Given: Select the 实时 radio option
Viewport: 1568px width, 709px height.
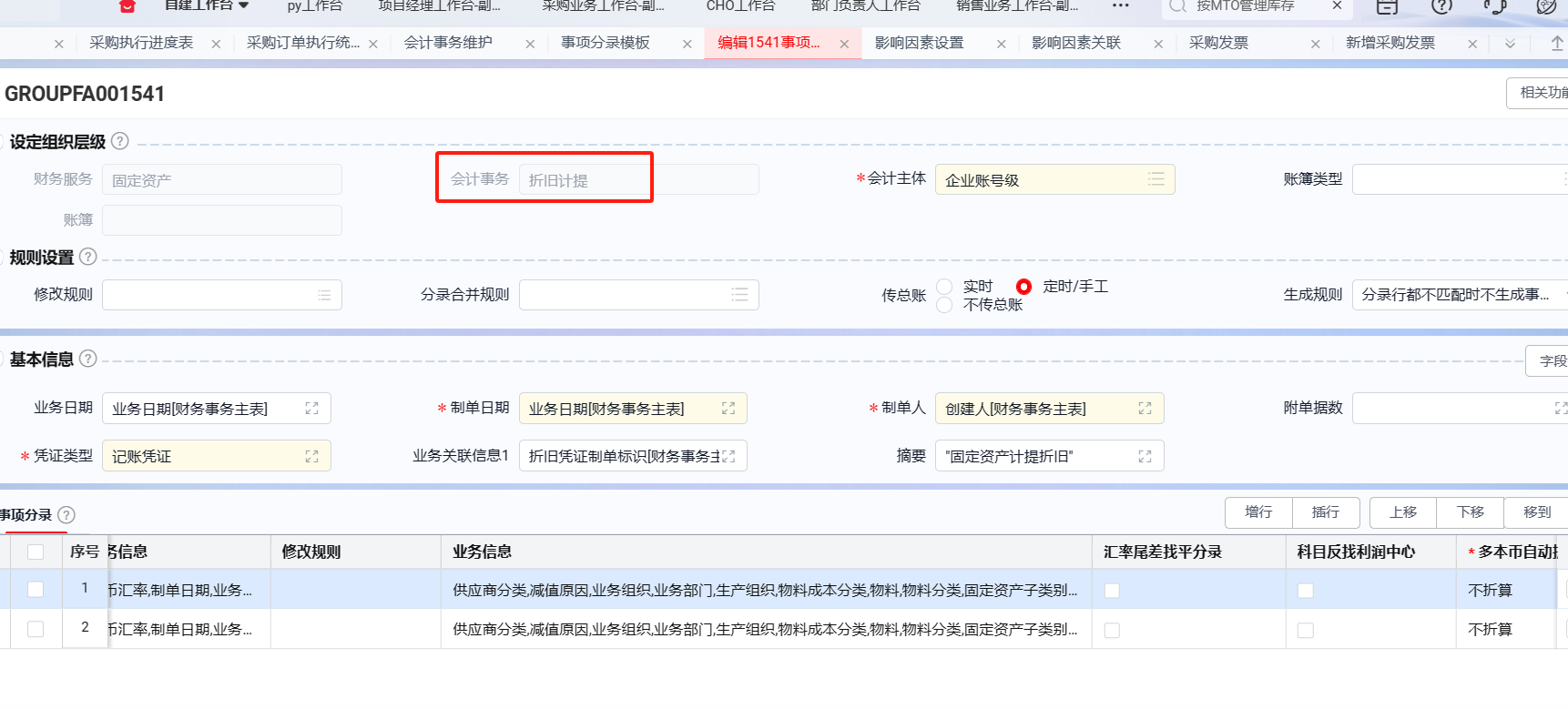Looking at the screenshot, I should [x=945, y=287].
